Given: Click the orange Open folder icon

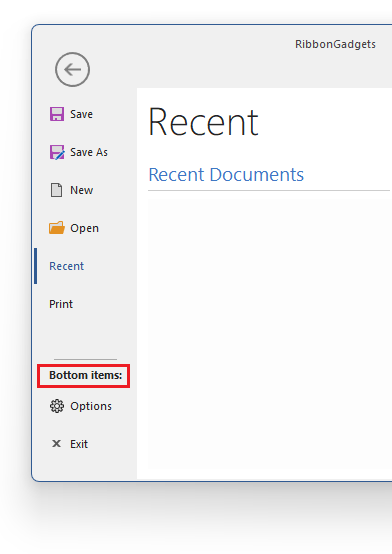Looking at the screenshot, I should (57, 228).
